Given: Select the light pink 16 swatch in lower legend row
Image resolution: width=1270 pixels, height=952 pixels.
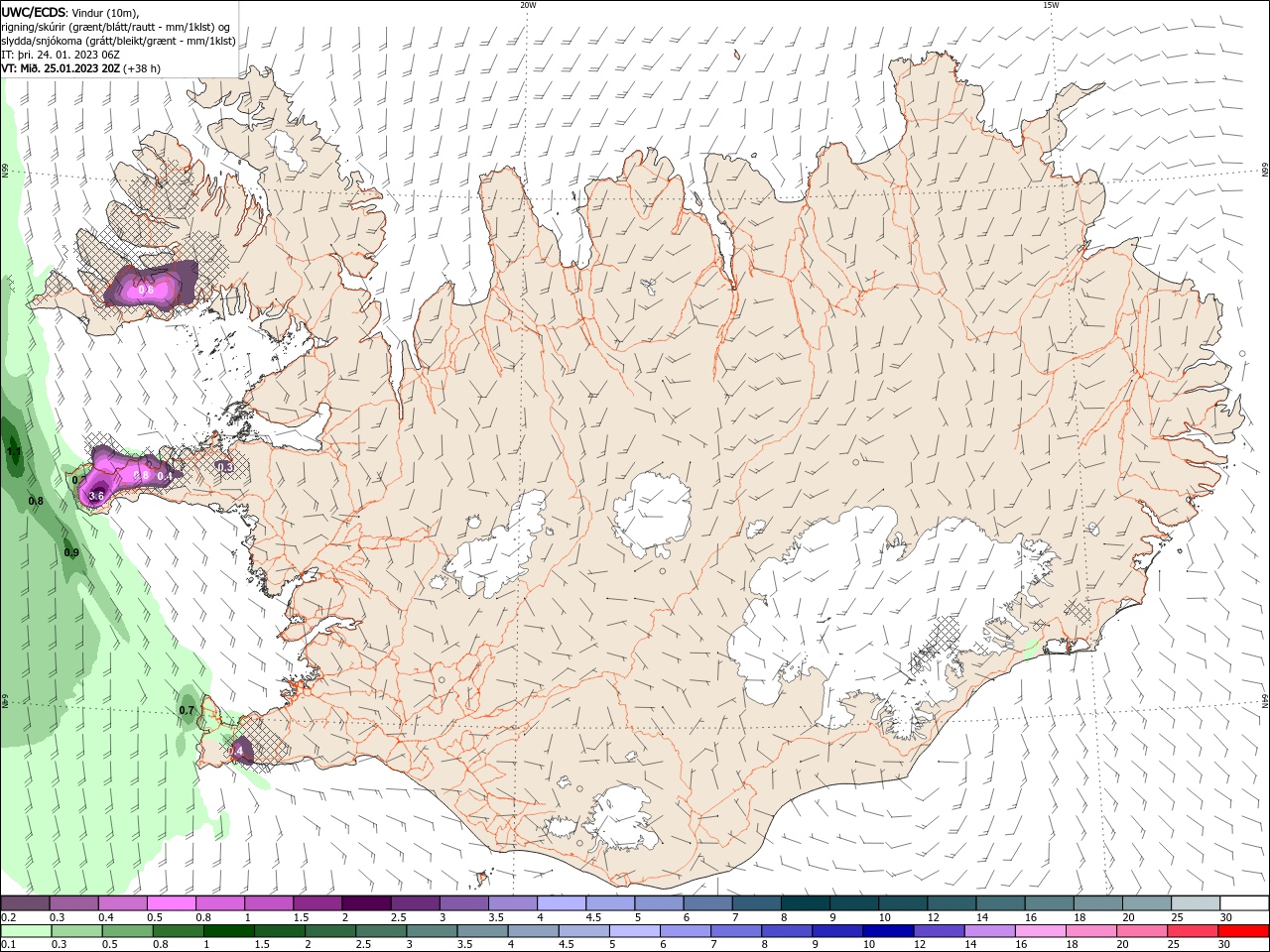Looking at the screenshot, I should click(1040, 931).
